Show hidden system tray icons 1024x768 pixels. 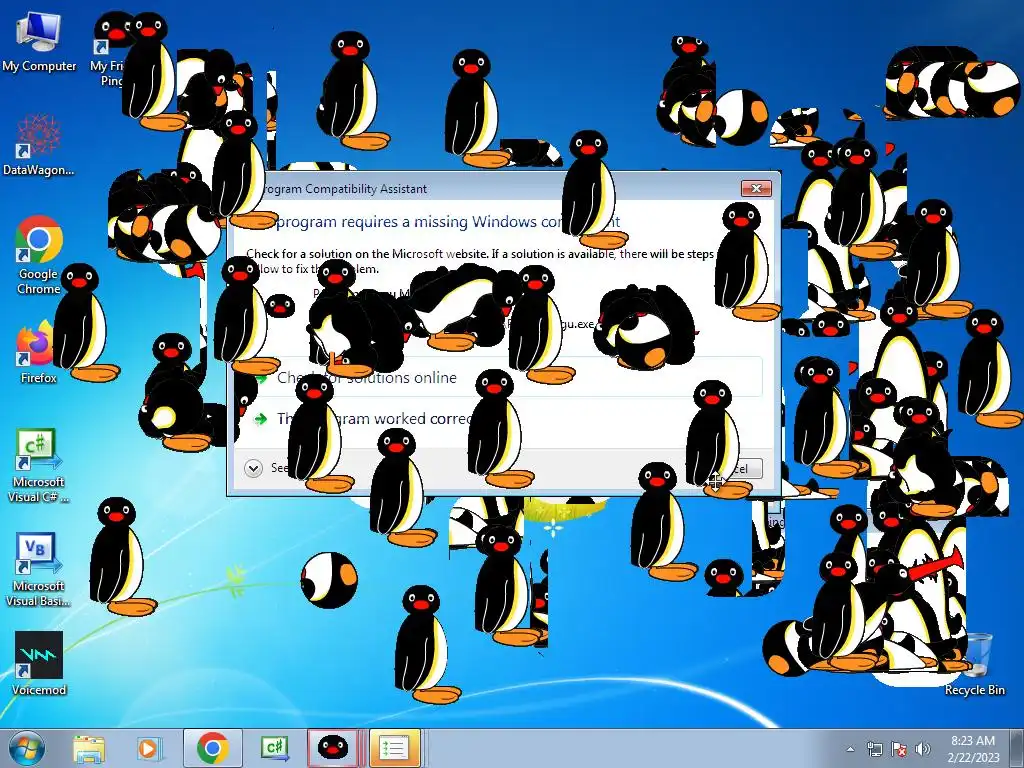(x=850, y=749)
